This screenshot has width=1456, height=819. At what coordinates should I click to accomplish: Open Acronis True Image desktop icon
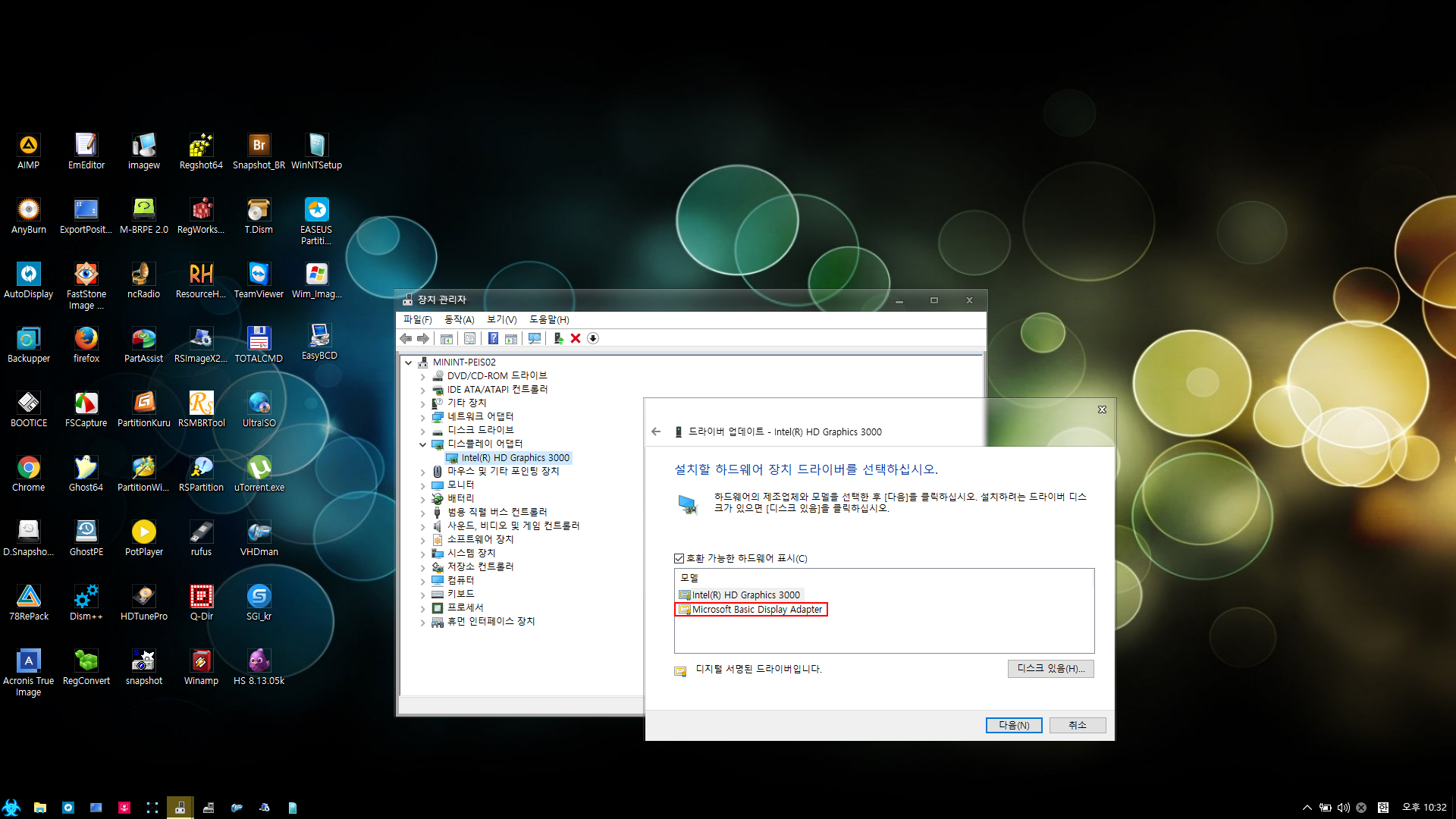[x=29, y=672]
